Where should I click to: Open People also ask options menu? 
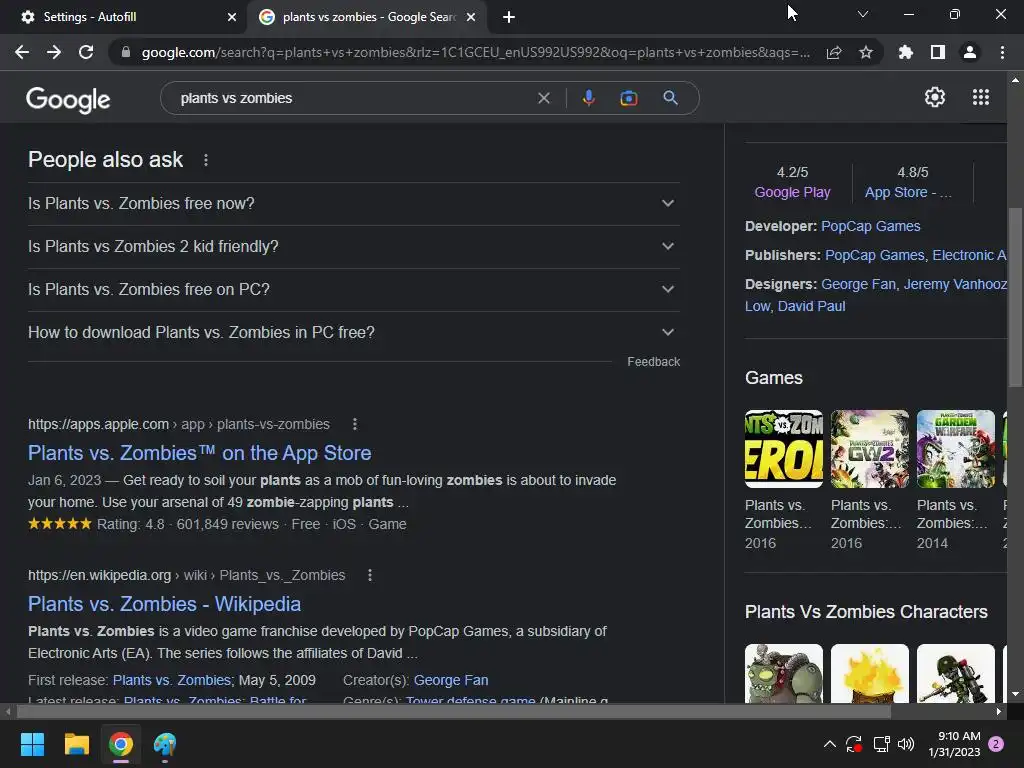pos(206,160)
